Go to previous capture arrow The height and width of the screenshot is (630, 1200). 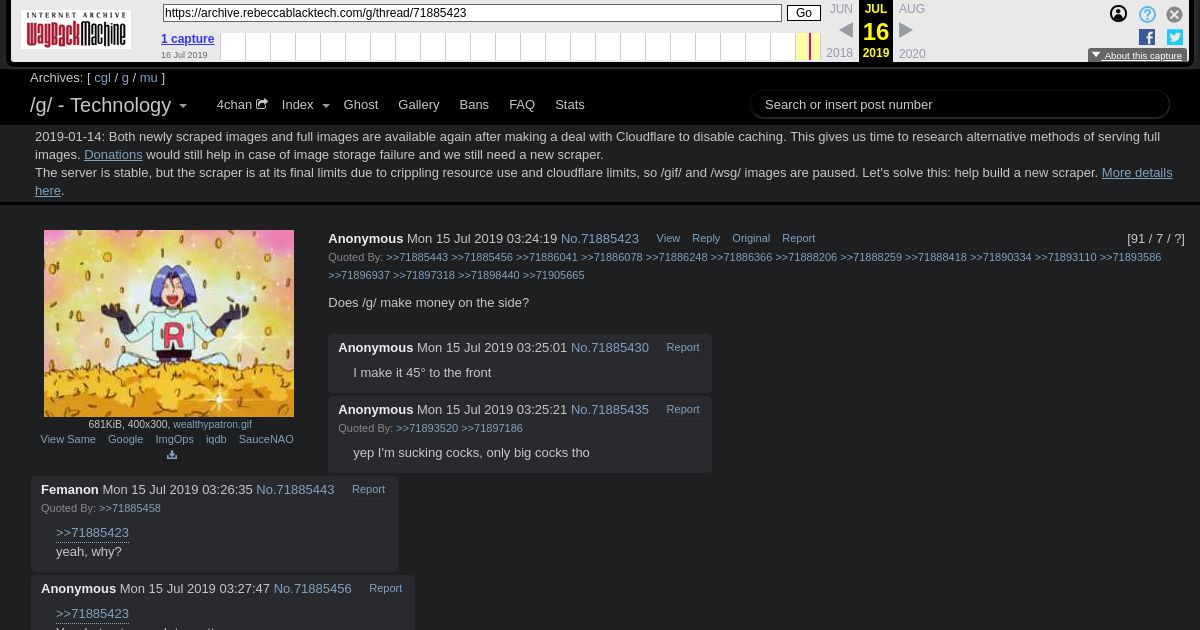pyautogui.click(x=846, y=31)
